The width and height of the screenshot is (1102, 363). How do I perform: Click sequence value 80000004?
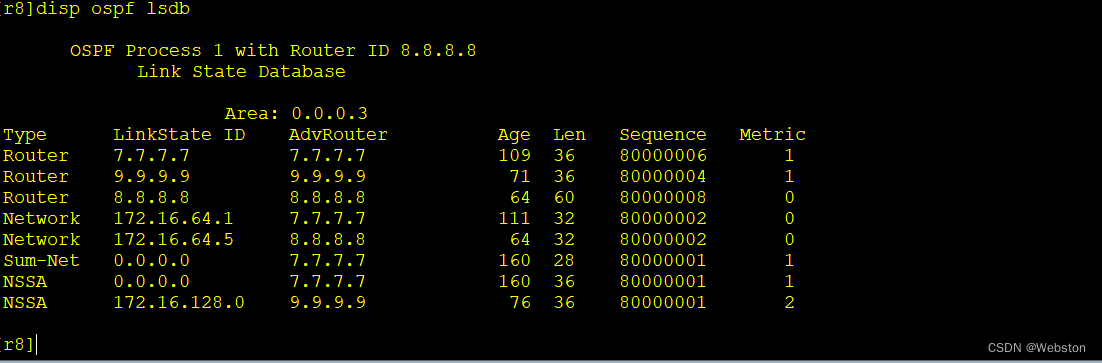click(x=663, y=177)
